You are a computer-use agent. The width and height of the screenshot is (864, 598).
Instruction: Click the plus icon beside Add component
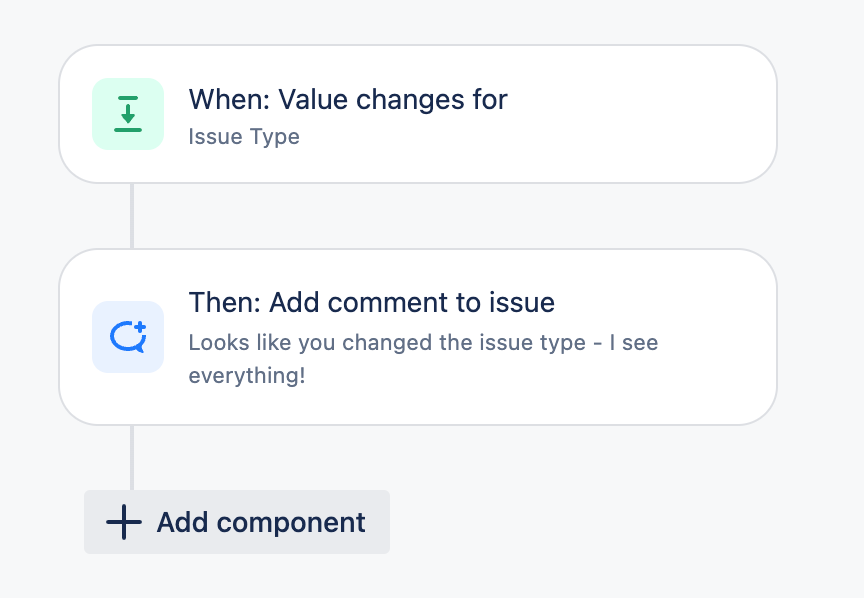pos(124,522)
